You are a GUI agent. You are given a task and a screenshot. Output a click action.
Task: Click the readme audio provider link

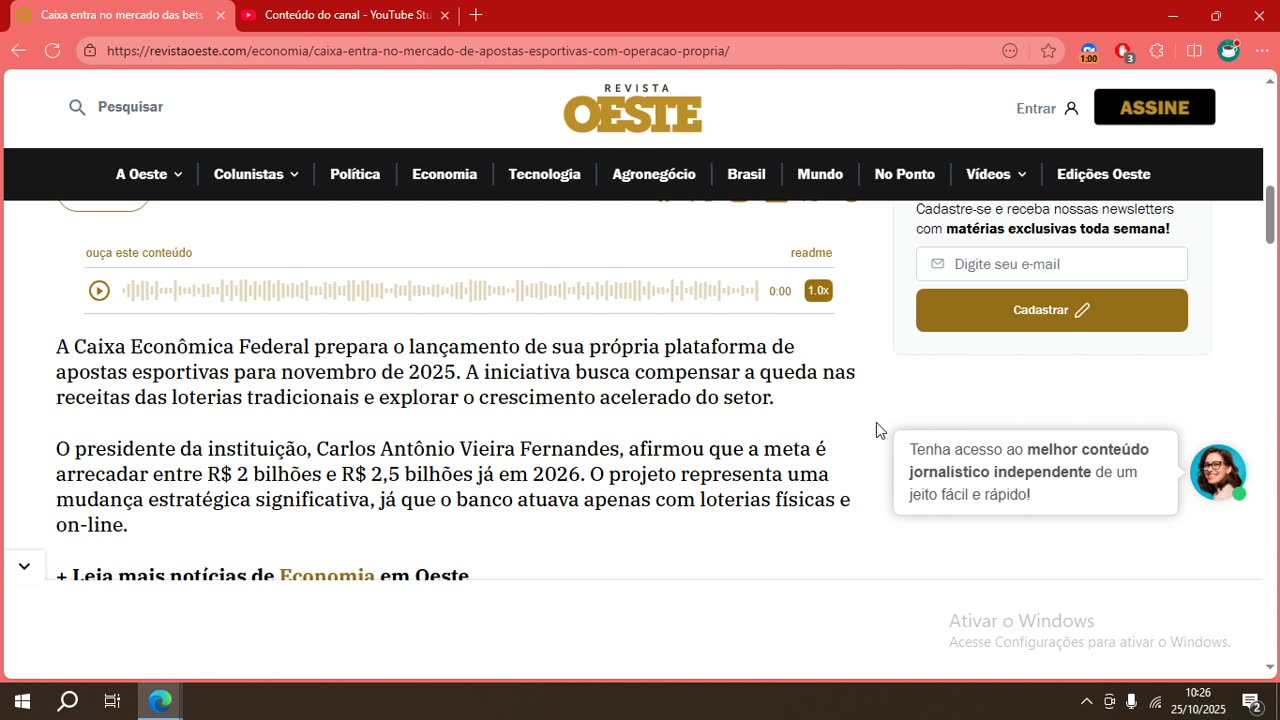(x=811, y=253)
